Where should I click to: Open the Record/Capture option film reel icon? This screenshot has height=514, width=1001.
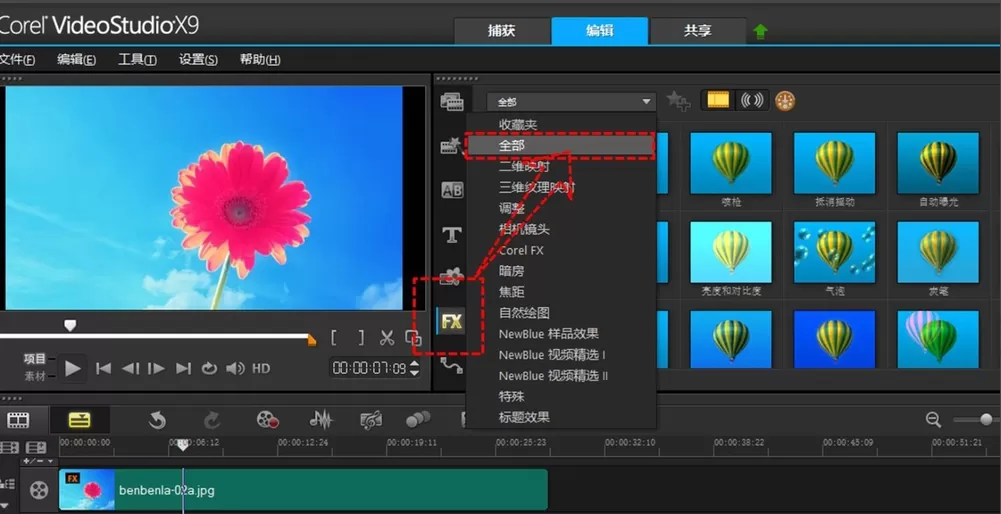(x=267, y=420)
